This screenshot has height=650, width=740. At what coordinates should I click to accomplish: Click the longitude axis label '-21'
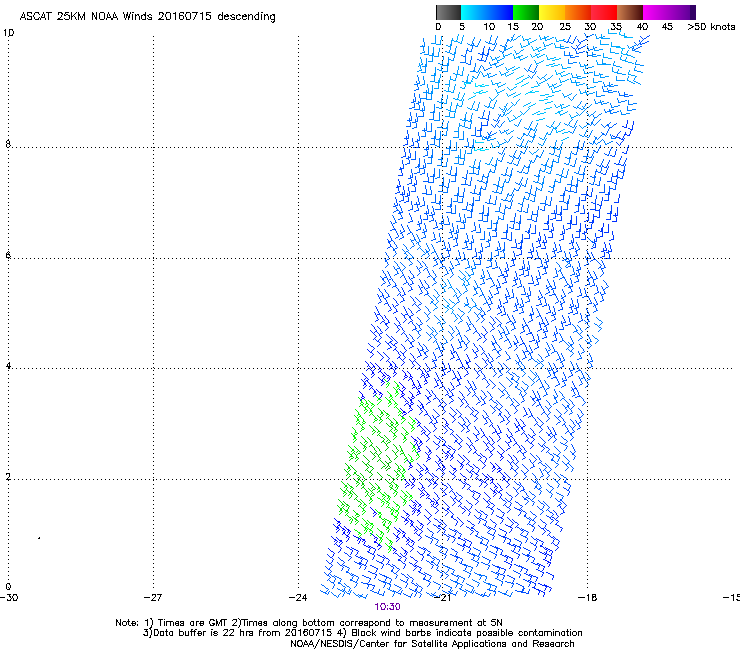click(442, 598)
